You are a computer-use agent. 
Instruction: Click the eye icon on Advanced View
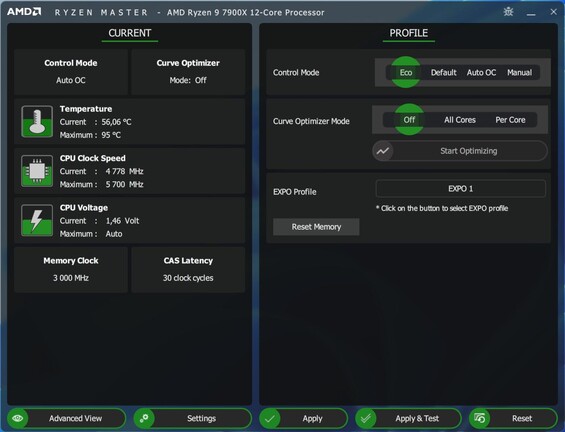tap(17, 418)
